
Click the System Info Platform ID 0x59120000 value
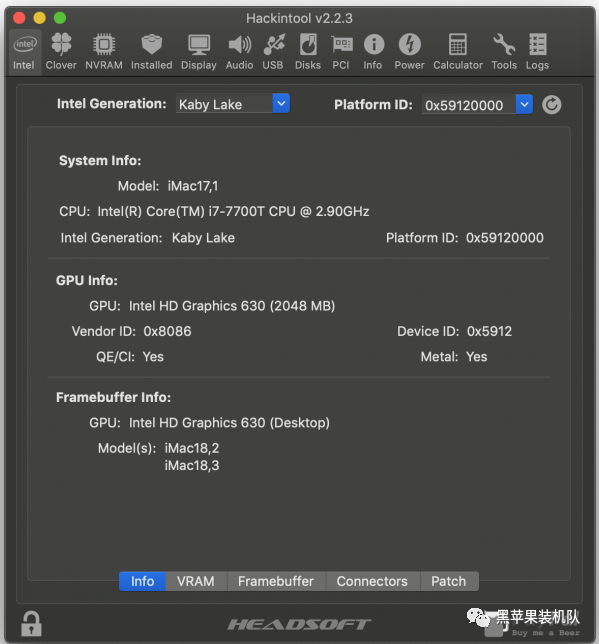505,238
